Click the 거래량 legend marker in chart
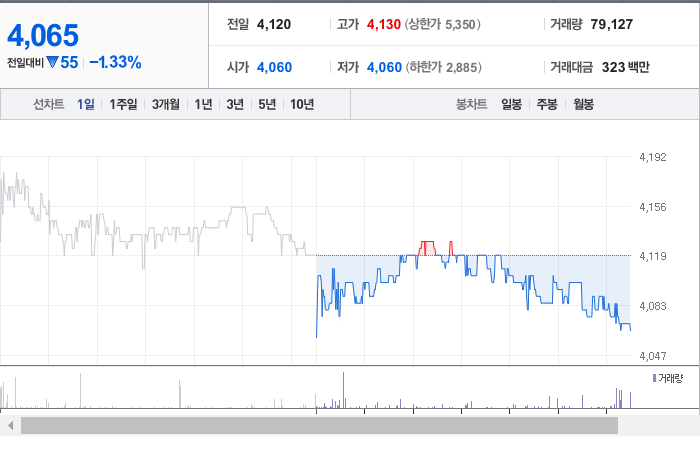 pos(654,378)
